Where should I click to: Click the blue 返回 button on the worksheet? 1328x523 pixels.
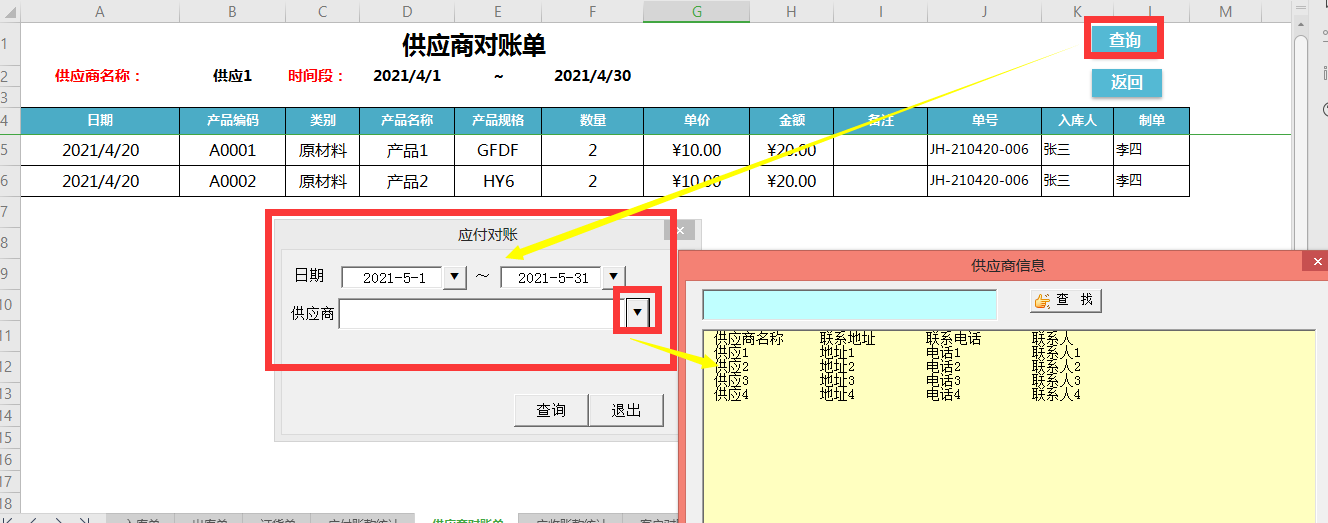point(1127,83)
